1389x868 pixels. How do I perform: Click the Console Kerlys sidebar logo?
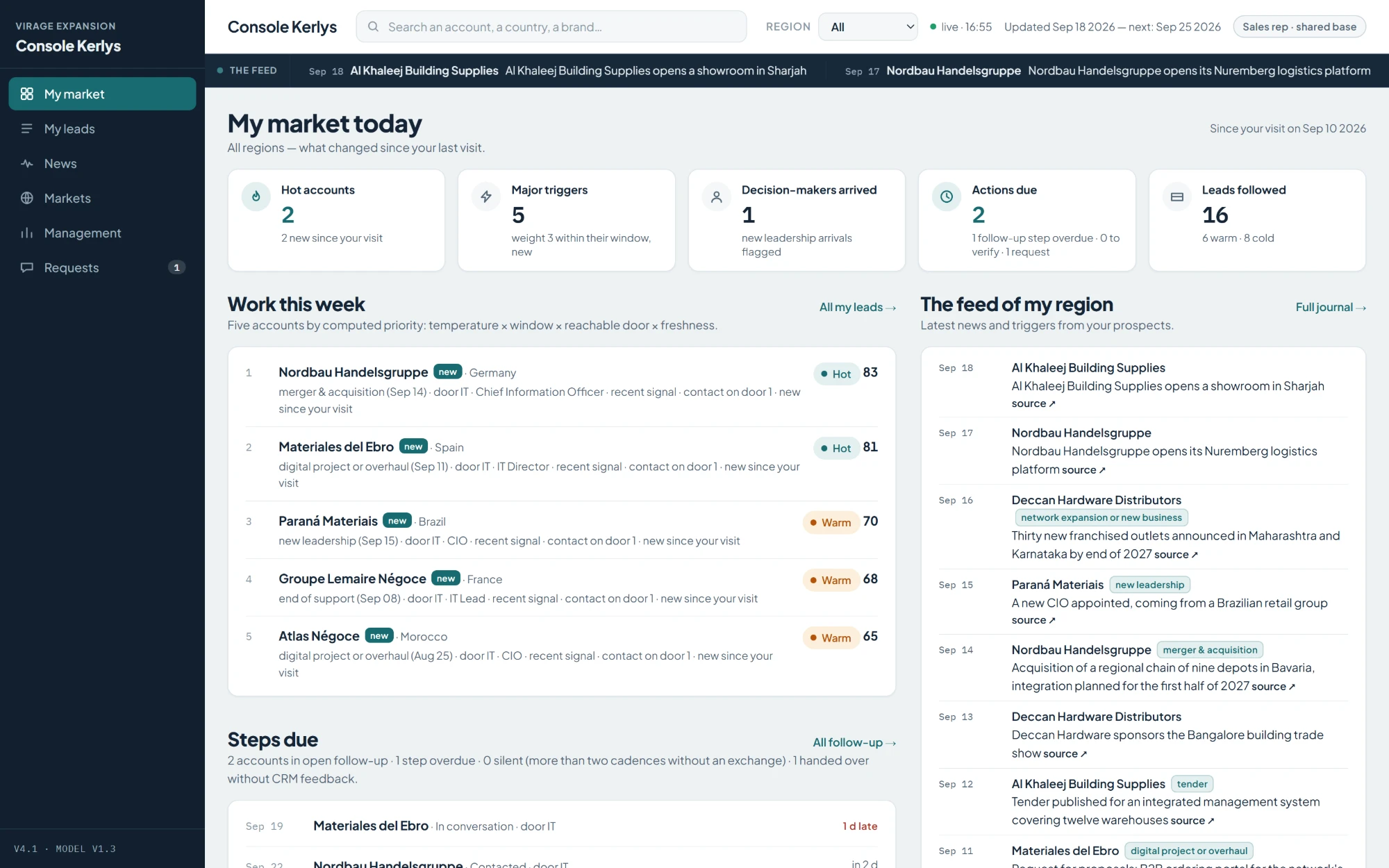point(68,46)
